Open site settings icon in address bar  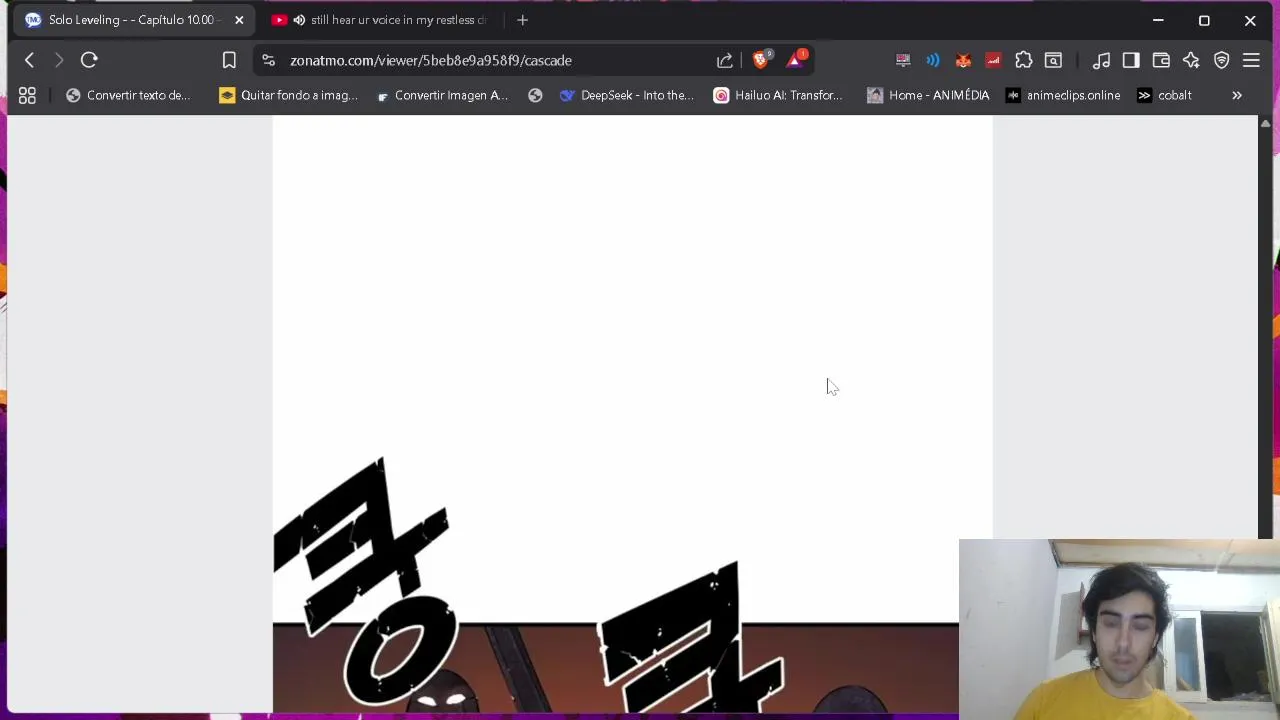268,60
